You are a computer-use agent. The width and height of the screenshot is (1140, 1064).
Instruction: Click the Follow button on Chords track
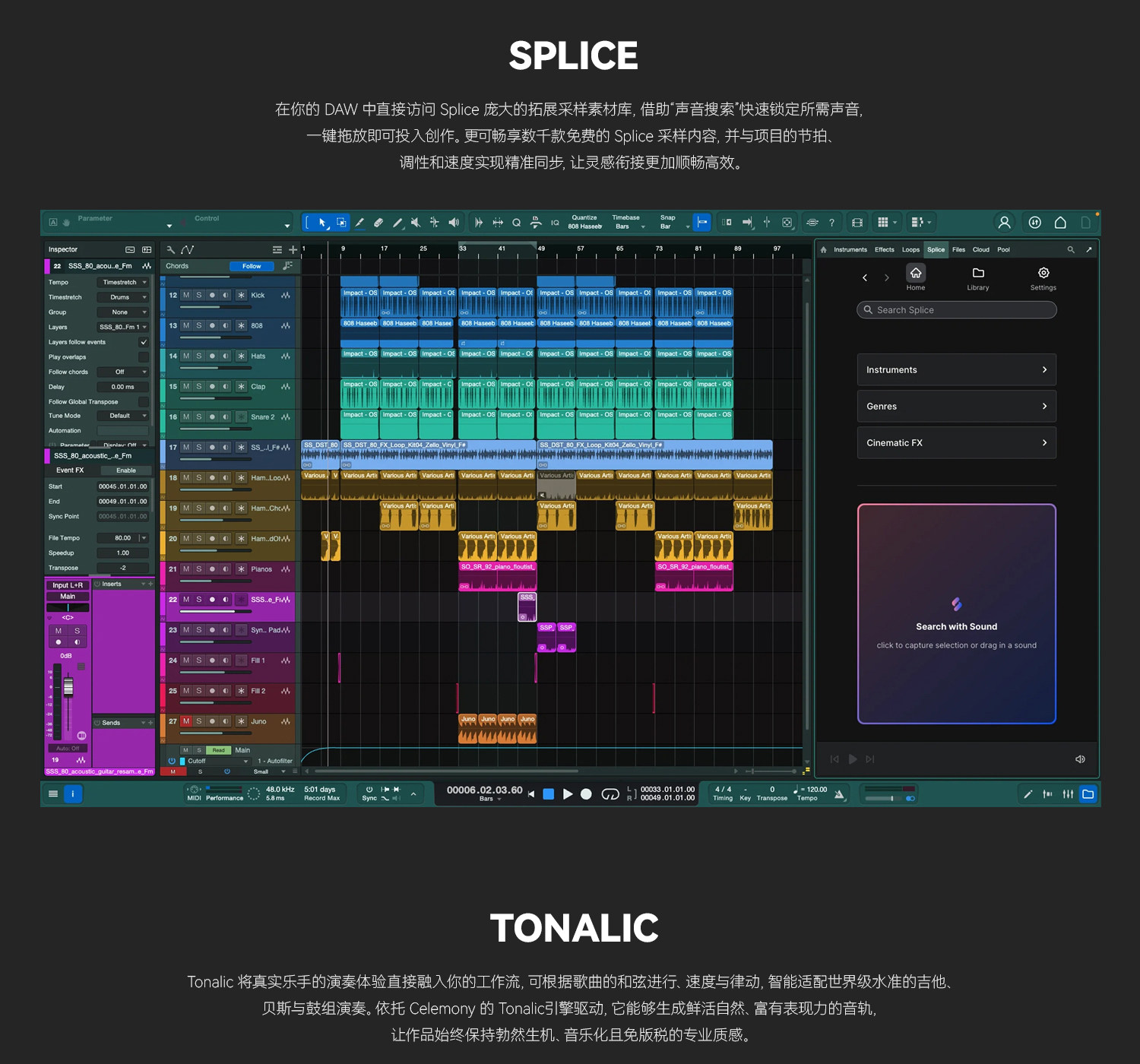[252, 266]
